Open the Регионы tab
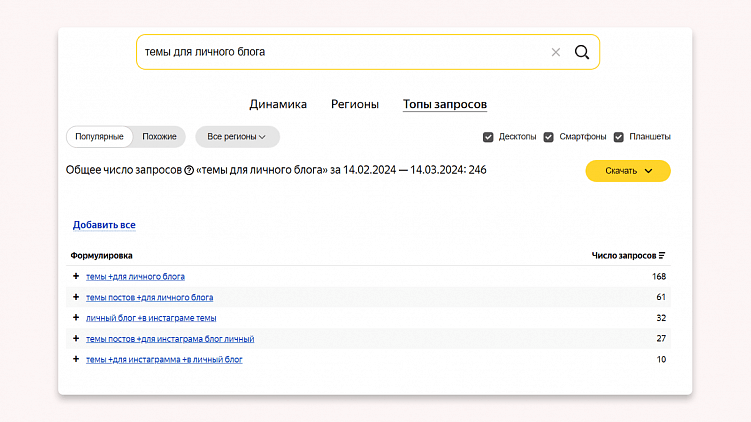This screenshot has height=422, width=751. (x=355, y=104)
